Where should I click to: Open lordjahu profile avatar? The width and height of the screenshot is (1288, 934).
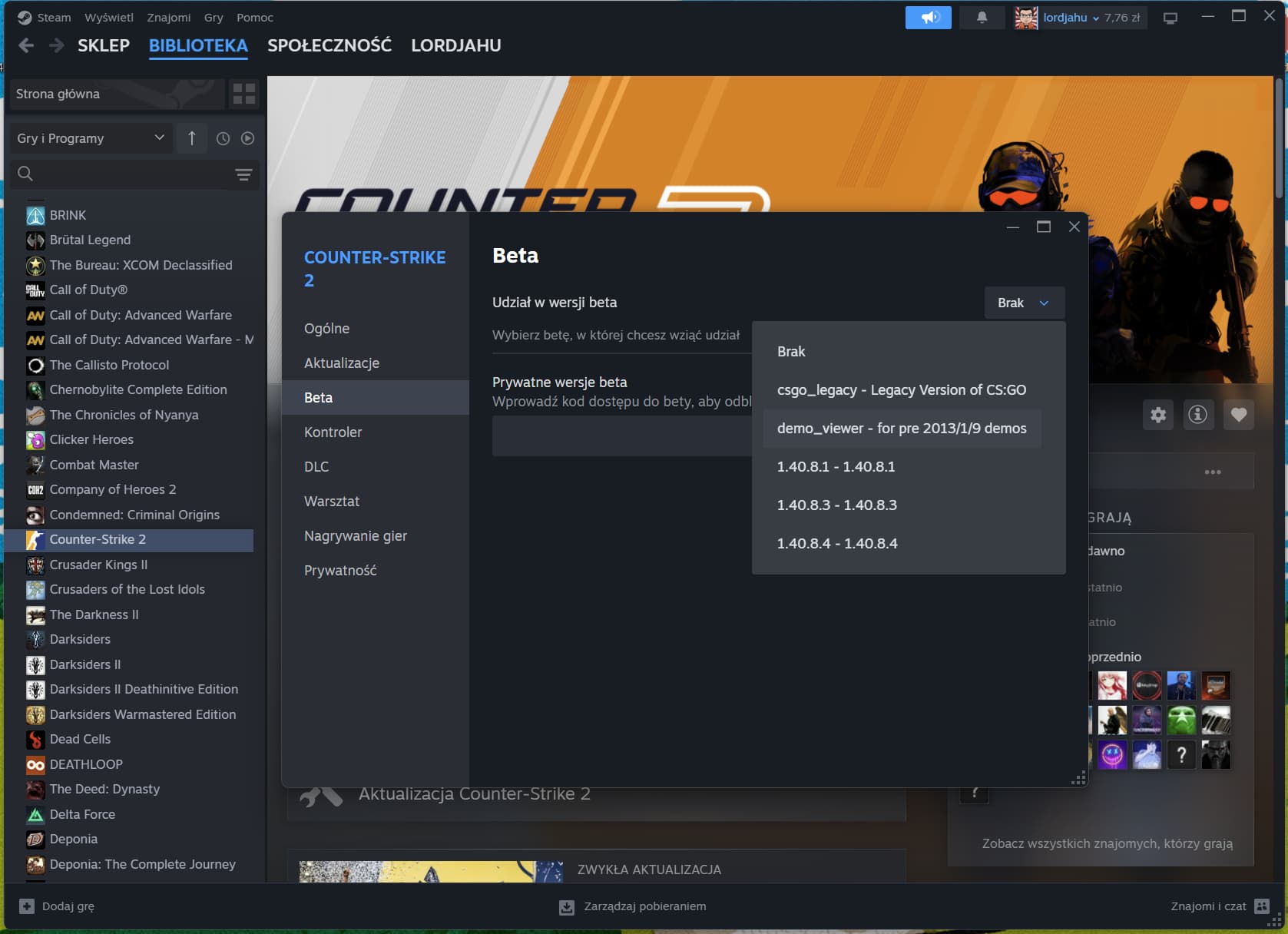pyautogui.click(x=1026, y=18)
